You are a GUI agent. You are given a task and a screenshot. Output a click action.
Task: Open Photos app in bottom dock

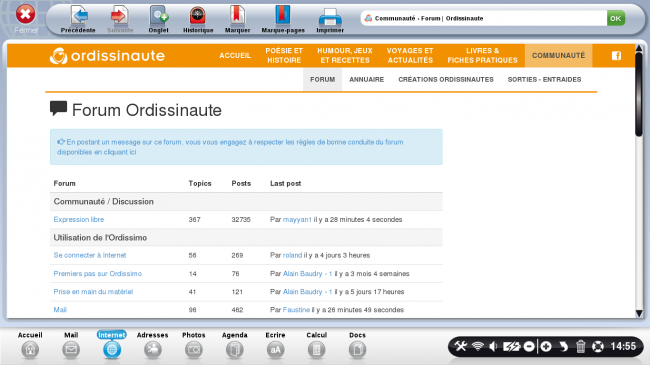click(194, 345)
